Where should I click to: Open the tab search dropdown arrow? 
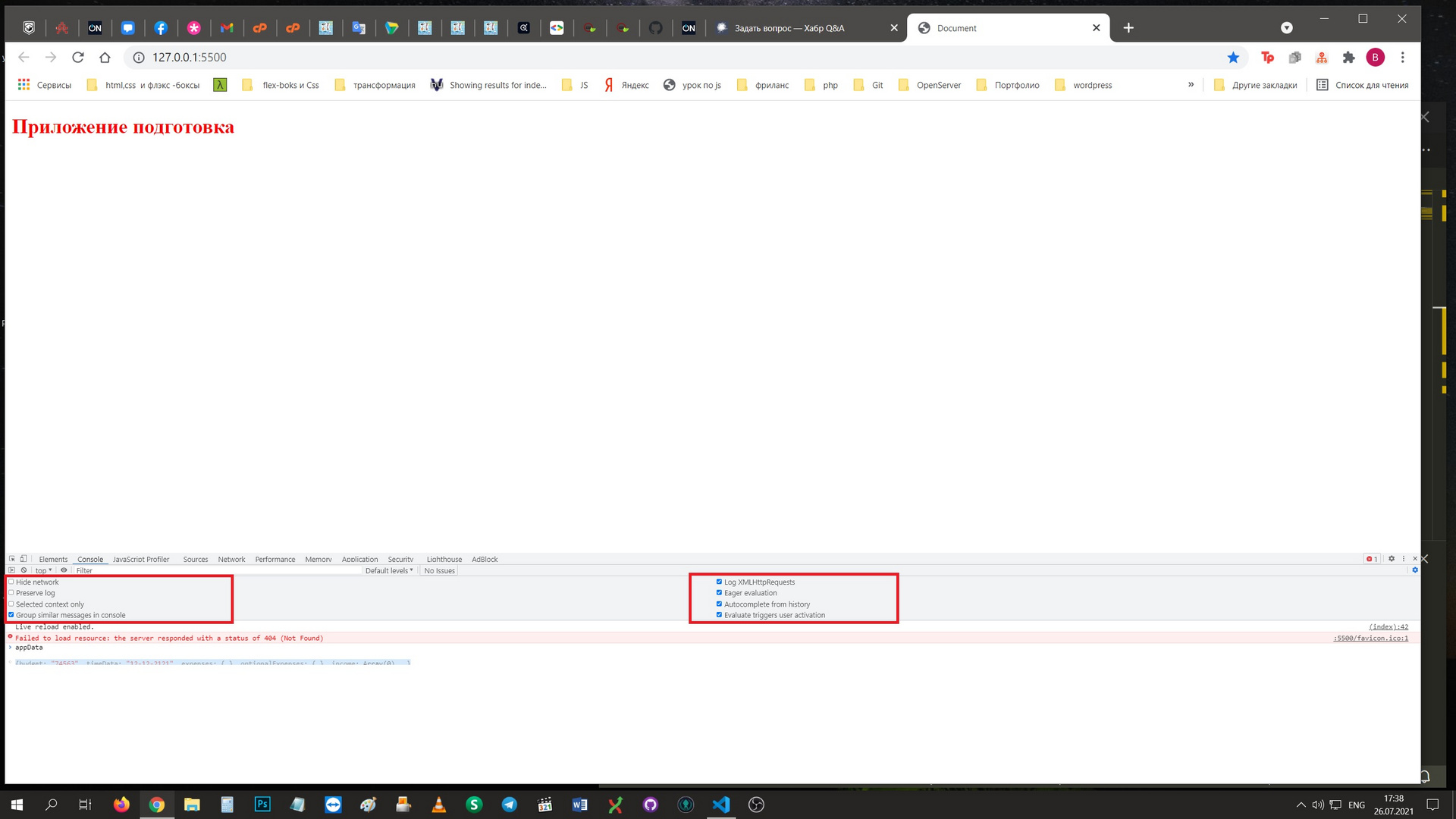pos(1287,28)
